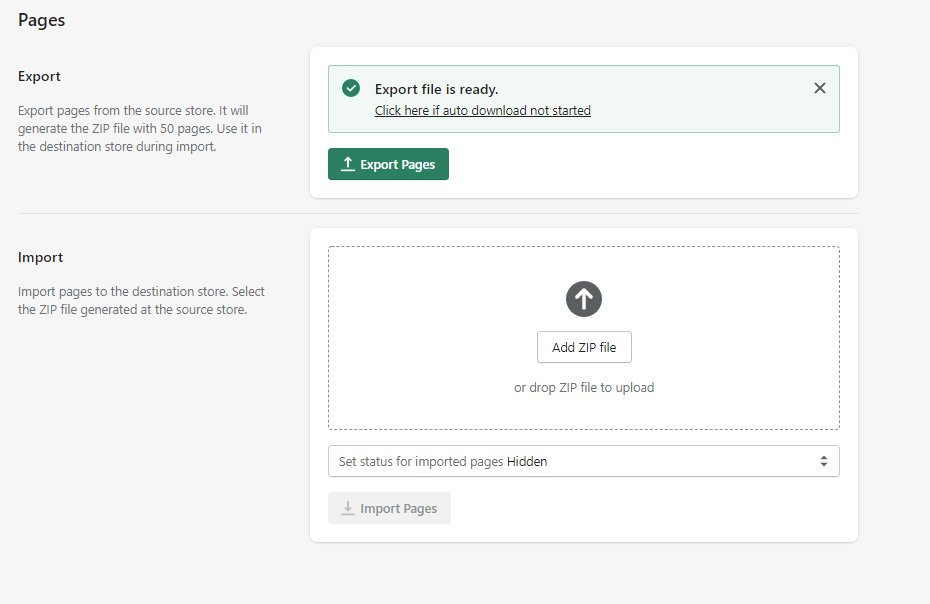930x604 pixels.
Task: Click the auto download fallback link
Action: click(x=482, y=111)
